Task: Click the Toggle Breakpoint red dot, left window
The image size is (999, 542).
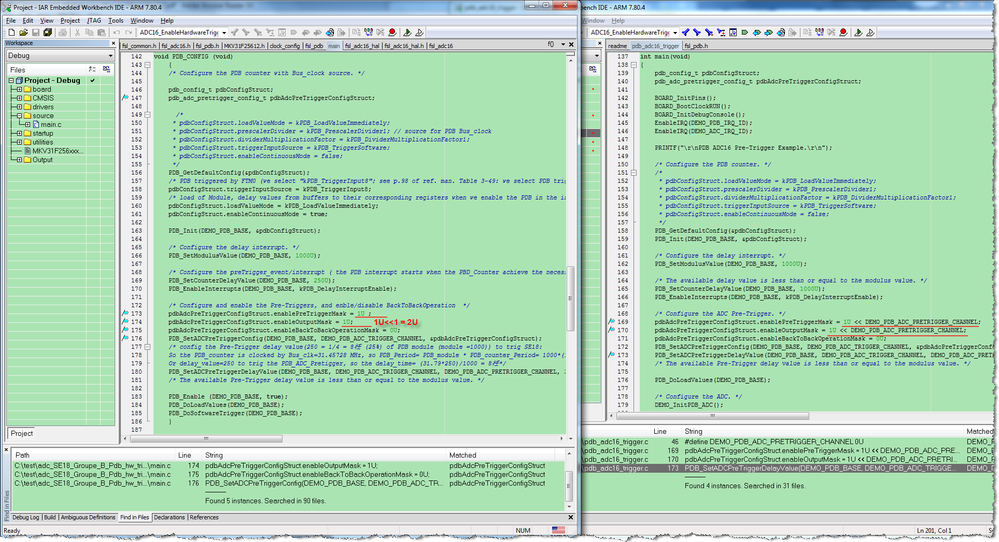Action: click(x=392, y=32)
